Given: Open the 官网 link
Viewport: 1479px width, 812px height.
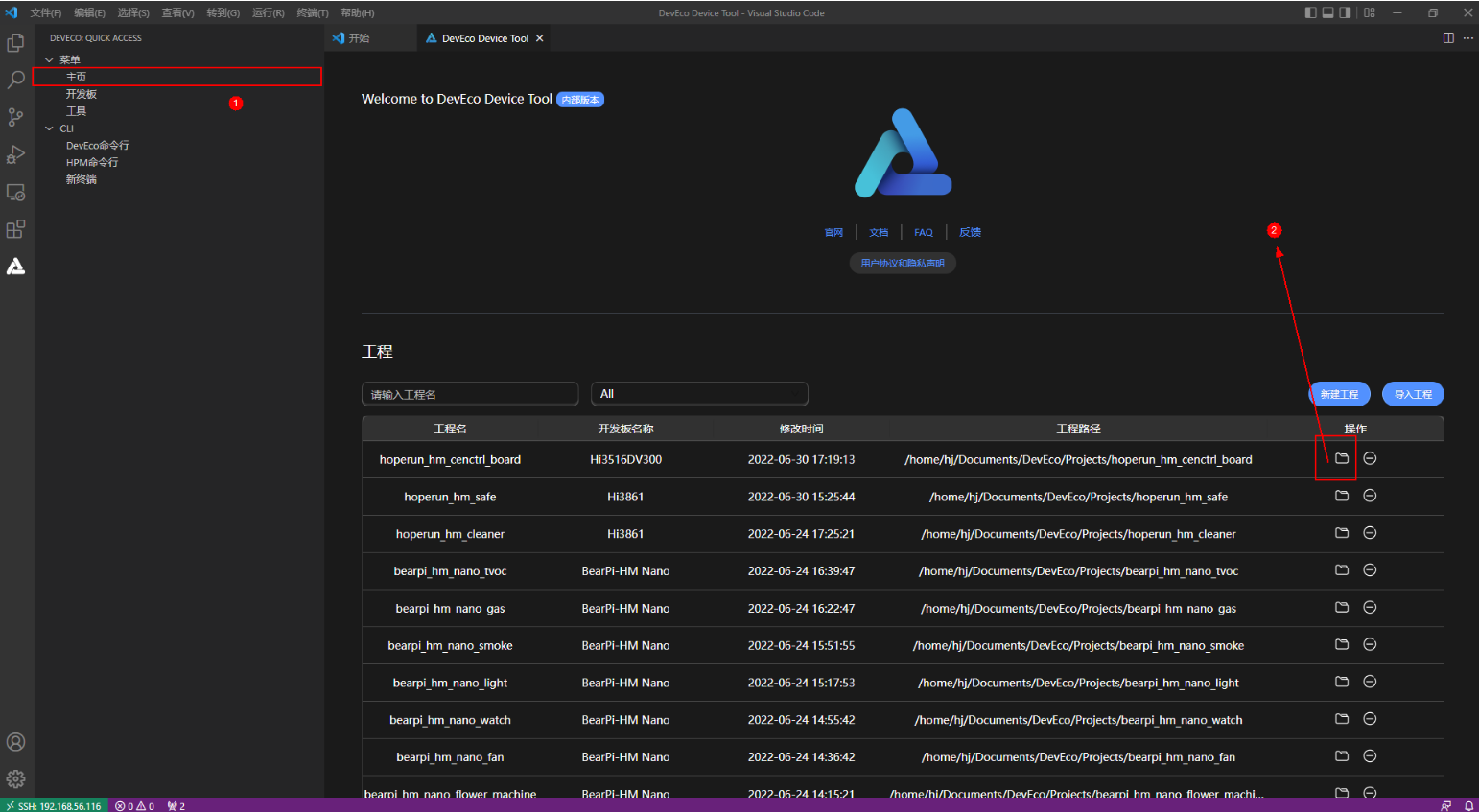Looking at the screenshot, I should pyautogui.click(x=833, y=232).
